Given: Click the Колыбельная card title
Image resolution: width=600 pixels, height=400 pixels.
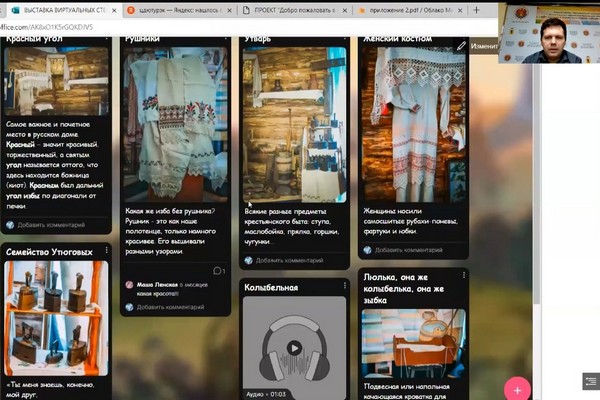Looking at the screenshot, I should pos(271,287).
